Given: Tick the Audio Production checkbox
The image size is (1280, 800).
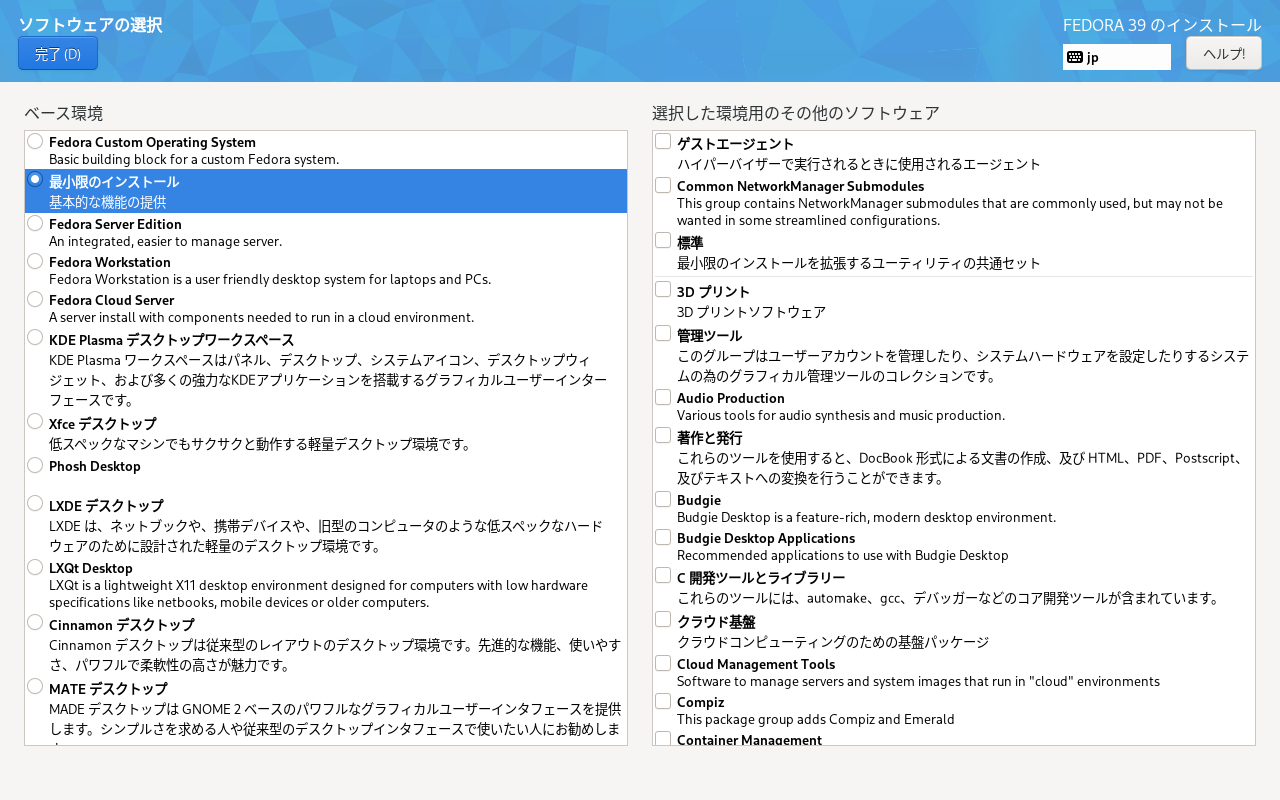Looking at the screenshot, I should click(x=663, y=397).
